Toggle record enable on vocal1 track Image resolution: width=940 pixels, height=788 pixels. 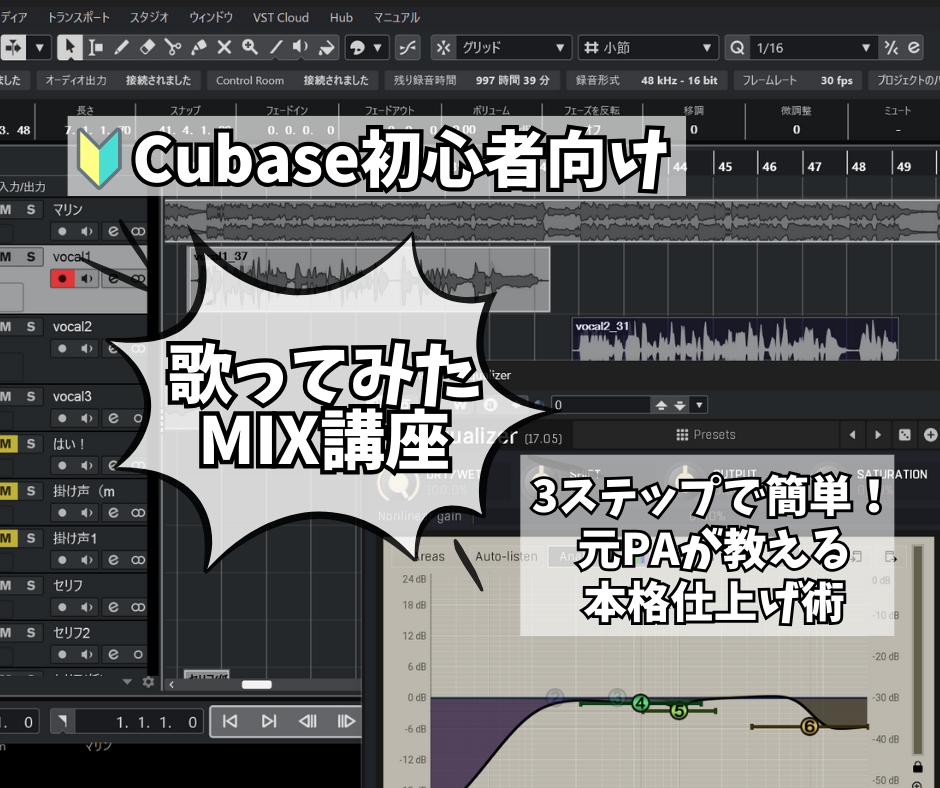[x=62, y=278]
